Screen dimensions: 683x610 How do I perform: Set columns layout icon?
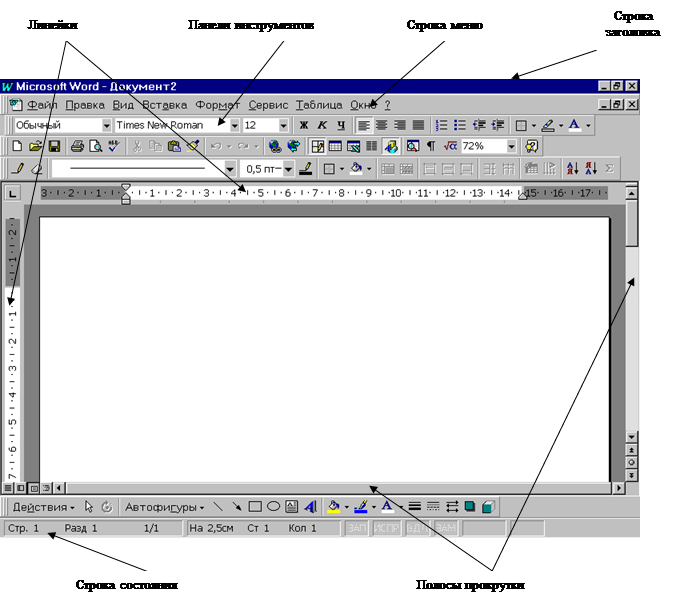click(x=372, y=146)
